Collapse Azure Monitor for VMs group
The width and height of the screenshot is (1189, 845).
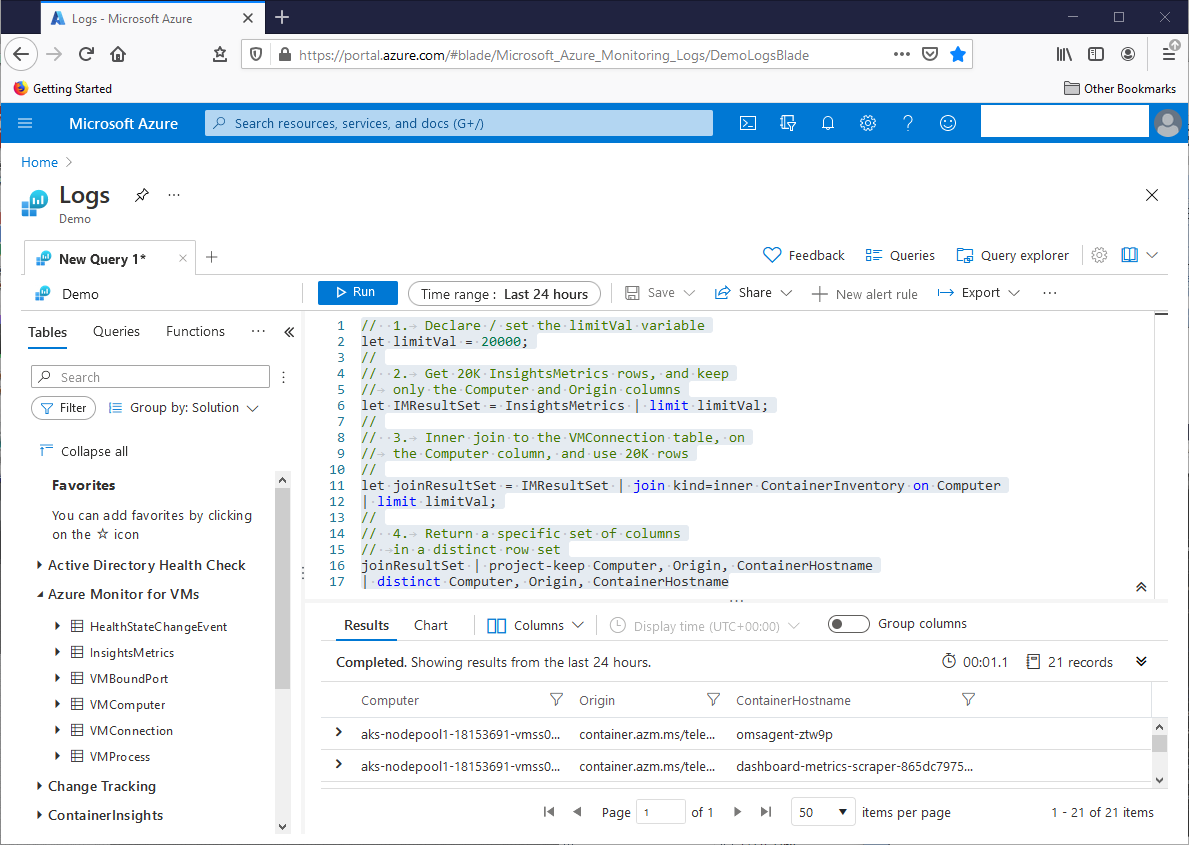coord(40,595)
